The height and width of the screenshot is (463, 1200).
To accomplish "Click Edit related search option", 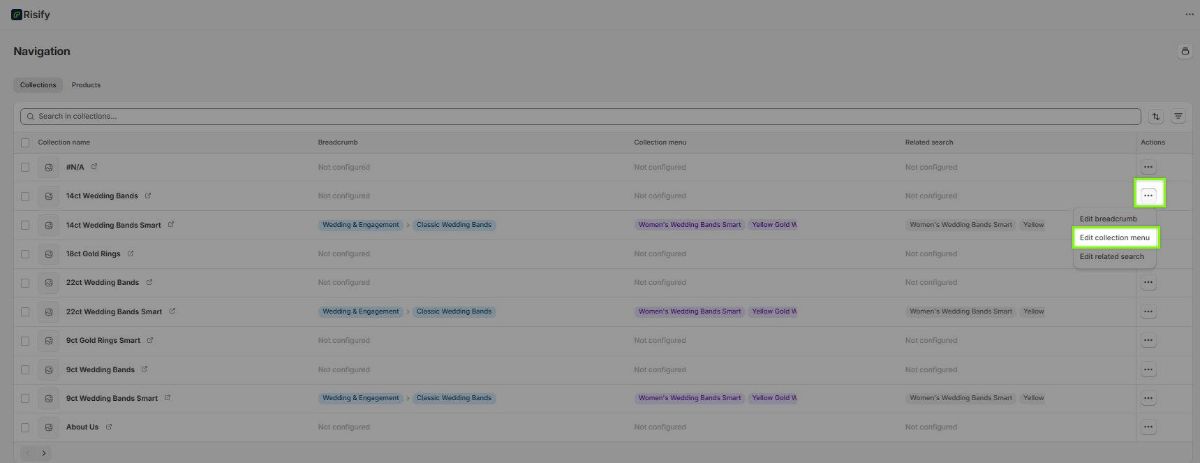I will click(x=1111, y=257).
